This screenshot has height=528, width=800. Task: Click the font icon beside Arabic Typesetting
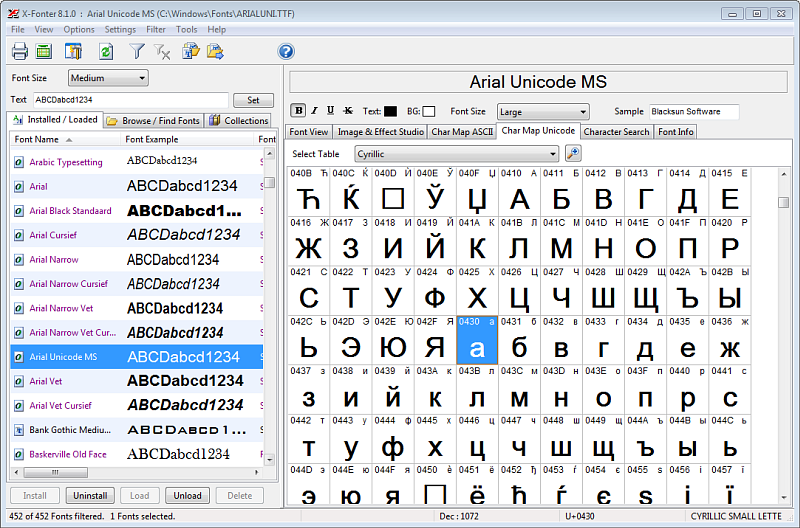tap(18, 162)
